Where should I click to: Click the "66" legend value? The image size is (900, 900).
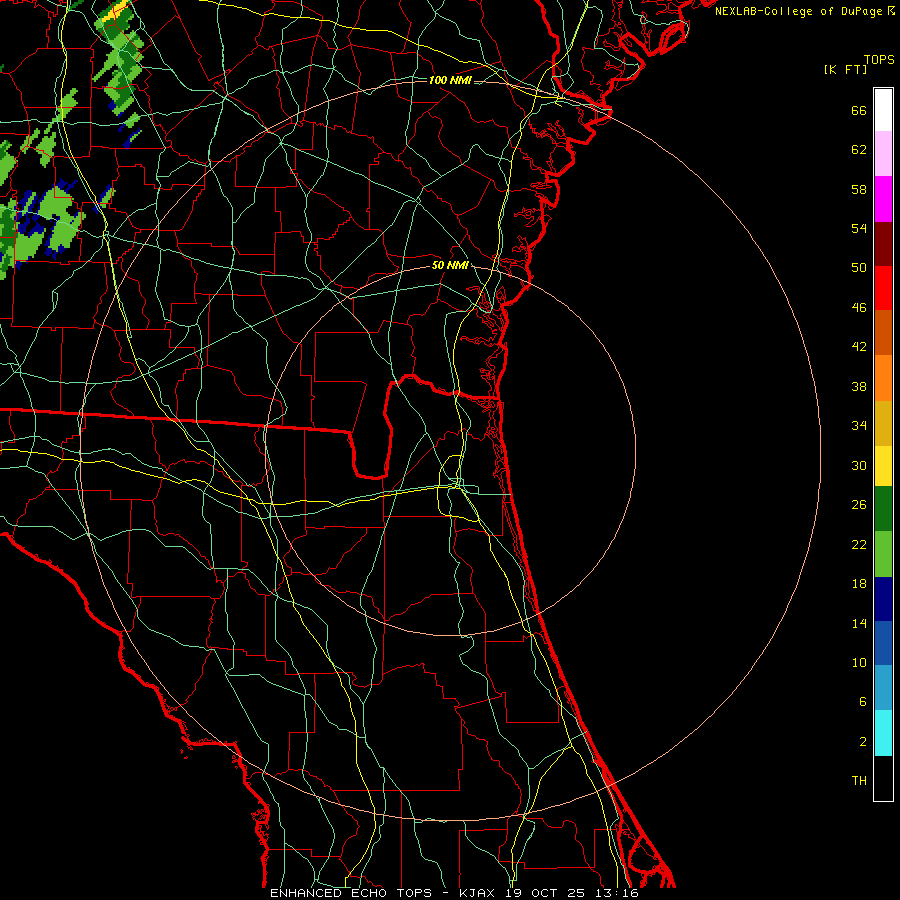pos(859,111)
